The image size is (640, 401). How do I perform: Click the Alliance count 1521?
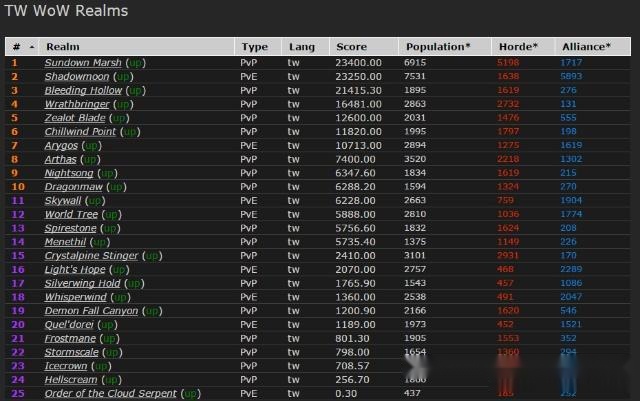coord(571,325)
